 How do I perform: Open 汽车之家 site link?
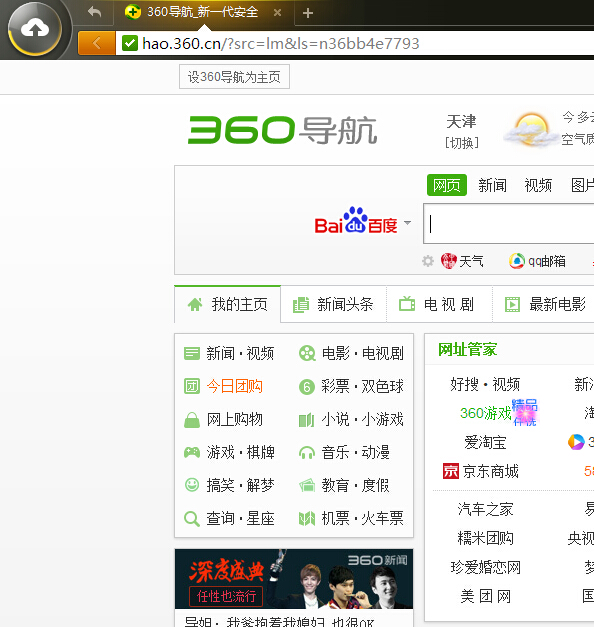click(x=485, y=509)
